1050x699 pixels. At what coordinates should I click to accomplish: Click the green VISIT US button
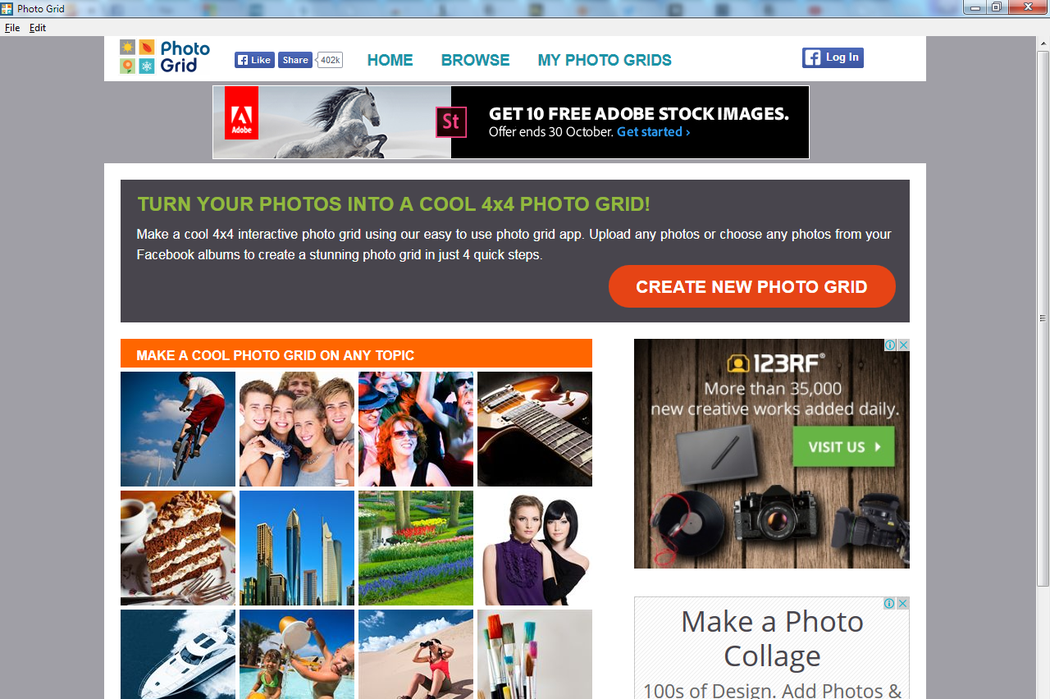(843, 447)
